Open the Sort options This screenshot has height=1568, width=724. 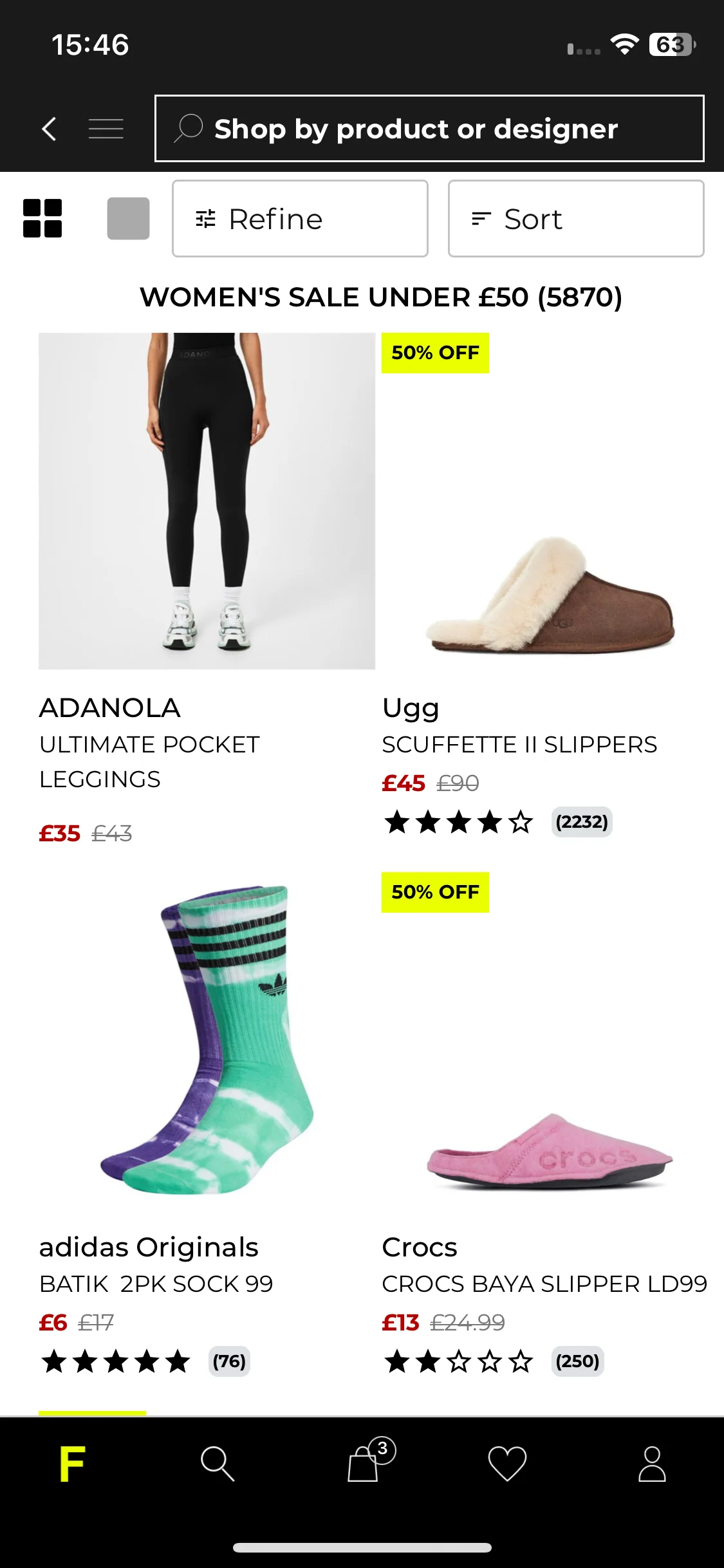point(576,219)
